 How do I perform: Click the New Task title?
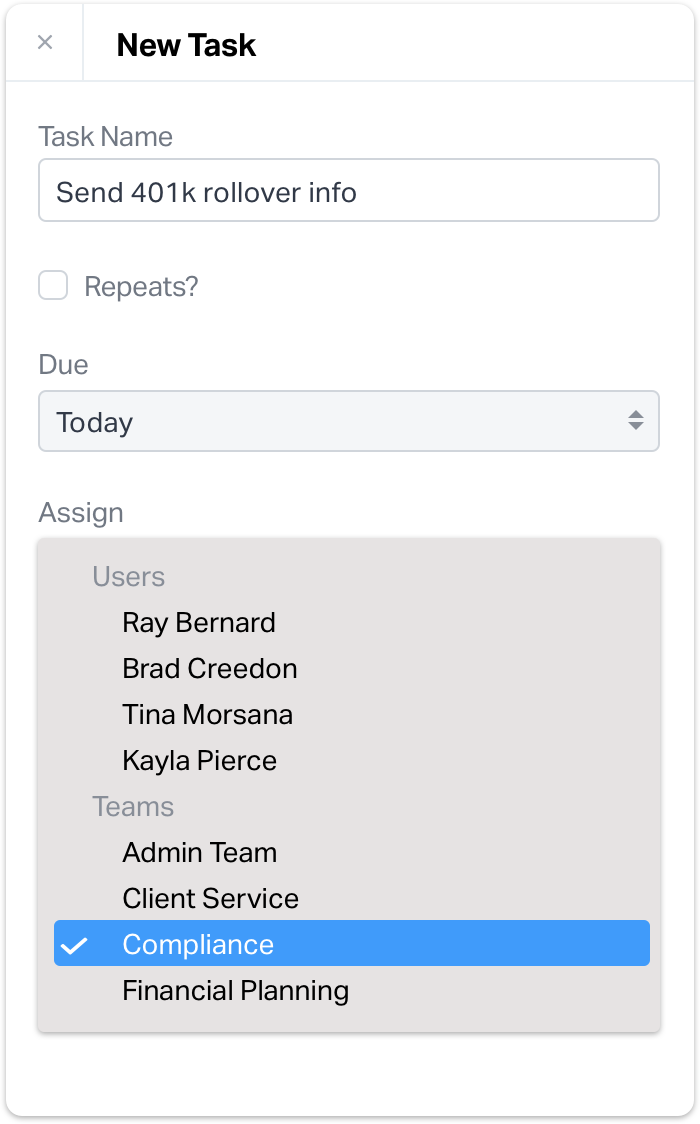click(187, 45)
